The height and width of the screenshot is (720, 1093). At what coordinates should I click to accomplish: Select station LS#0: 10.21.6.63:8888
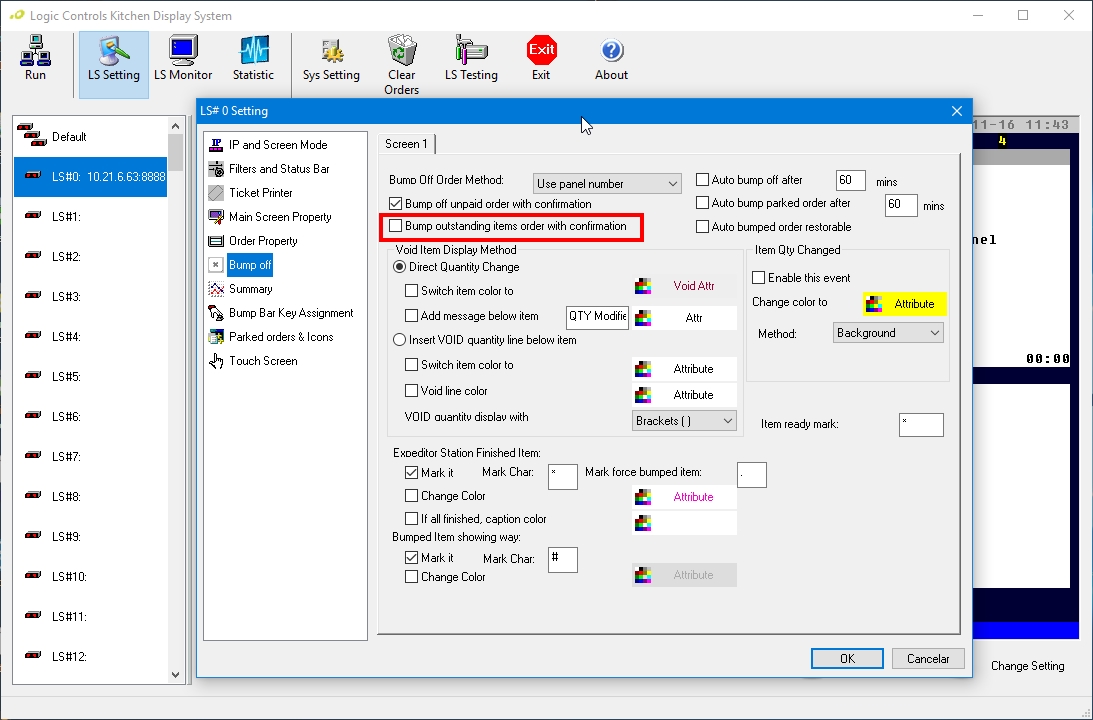tap(91, 176)
